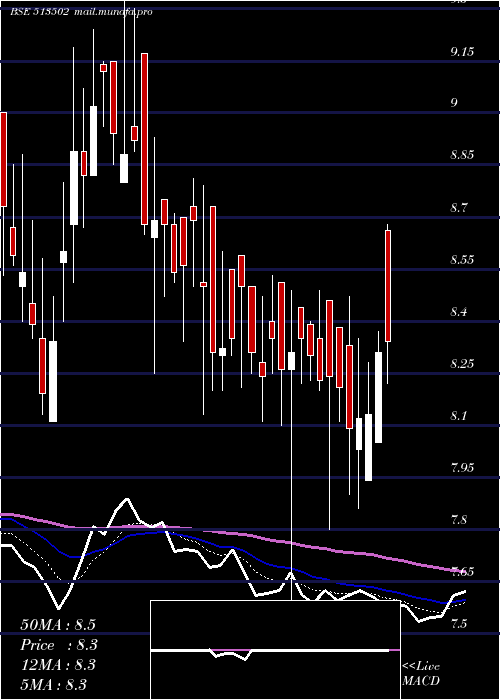Select the 9.15 price axis label
Screen dimensions: 500x700
click(x=462, y=52)
